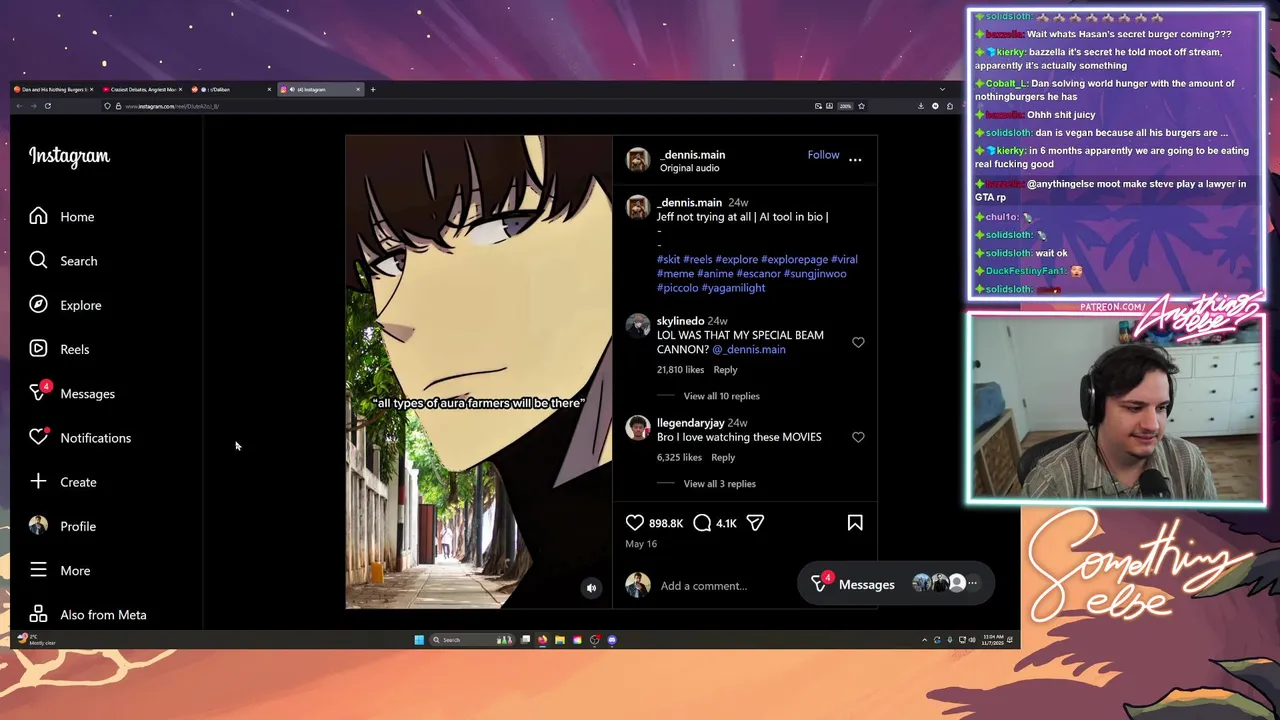Viewport: 1280px width, 720px height.
Task: Reply to skylinedo's comment
Action: (x=725, y=370)
